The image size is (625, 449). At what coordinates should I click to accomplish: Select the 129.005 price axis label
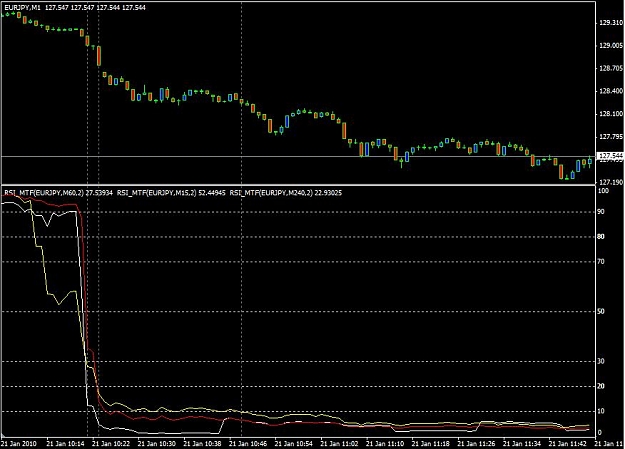click(x=611, y=45)
